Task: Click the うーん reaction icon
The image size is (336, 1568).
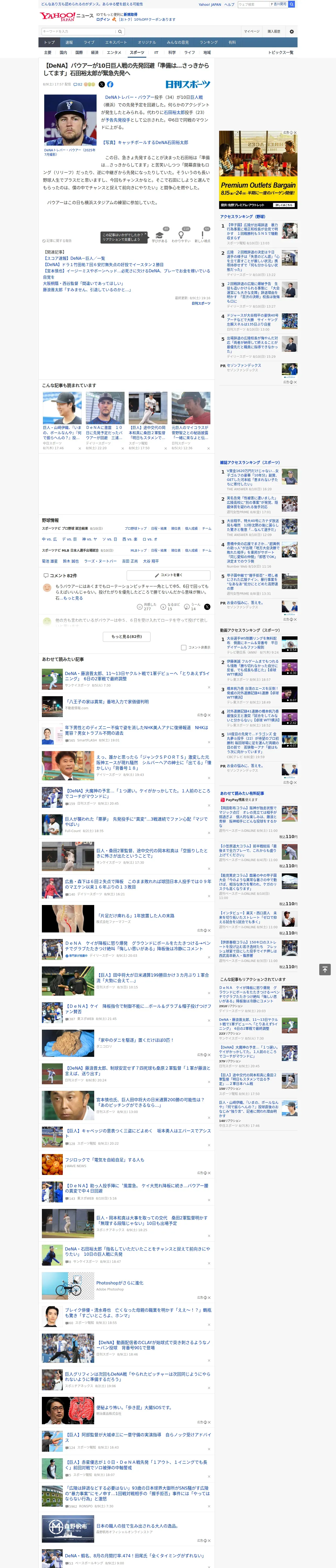Action: [x=187, y=606]
